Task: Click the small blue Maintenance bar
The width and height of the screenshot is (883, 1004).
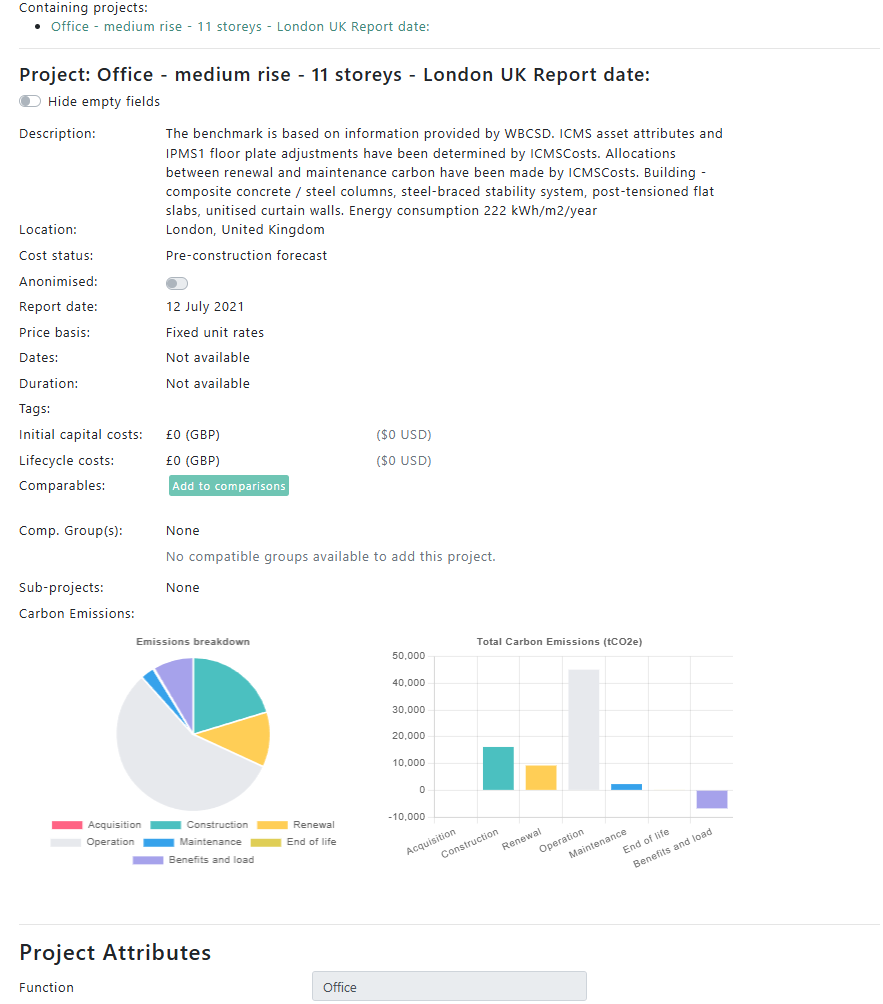Action: 627,787
